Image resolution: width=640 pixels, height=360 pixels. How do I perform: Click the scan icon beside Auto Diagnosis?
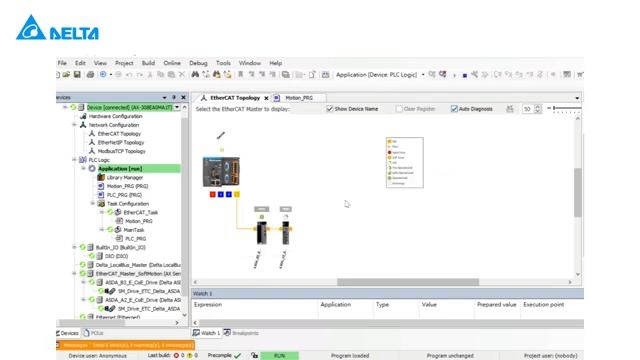(x=510, y=109)
